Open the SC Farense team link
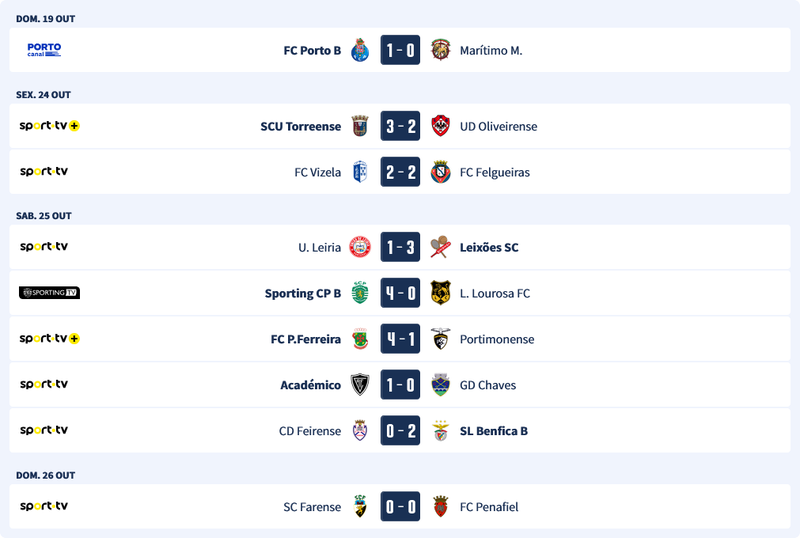This screenshot has height=538, width=800. [x=312, y=507]
